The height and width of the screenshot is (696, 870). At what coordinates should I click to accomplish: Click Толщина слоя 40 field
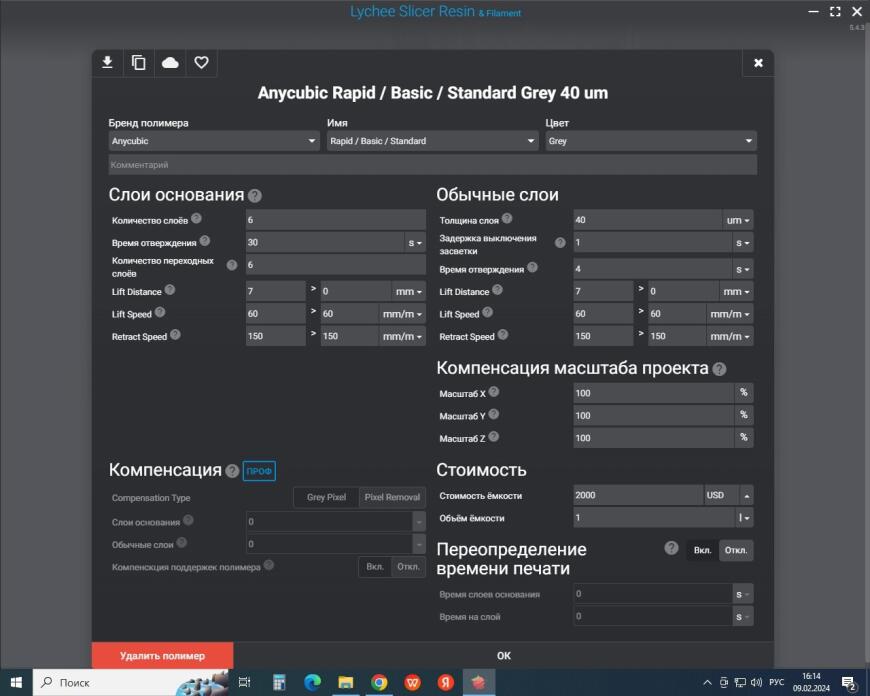648,220
